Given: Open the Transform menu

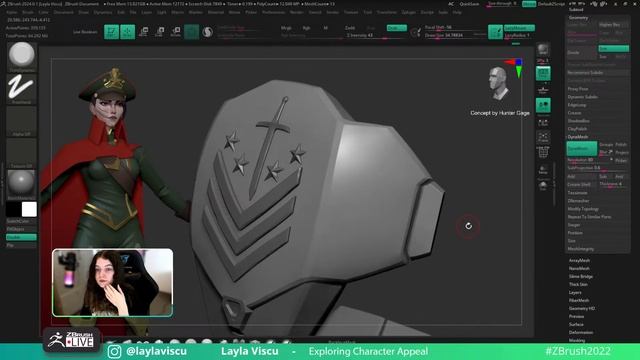Looking at the screenshot, I should (x=387, y=12).
